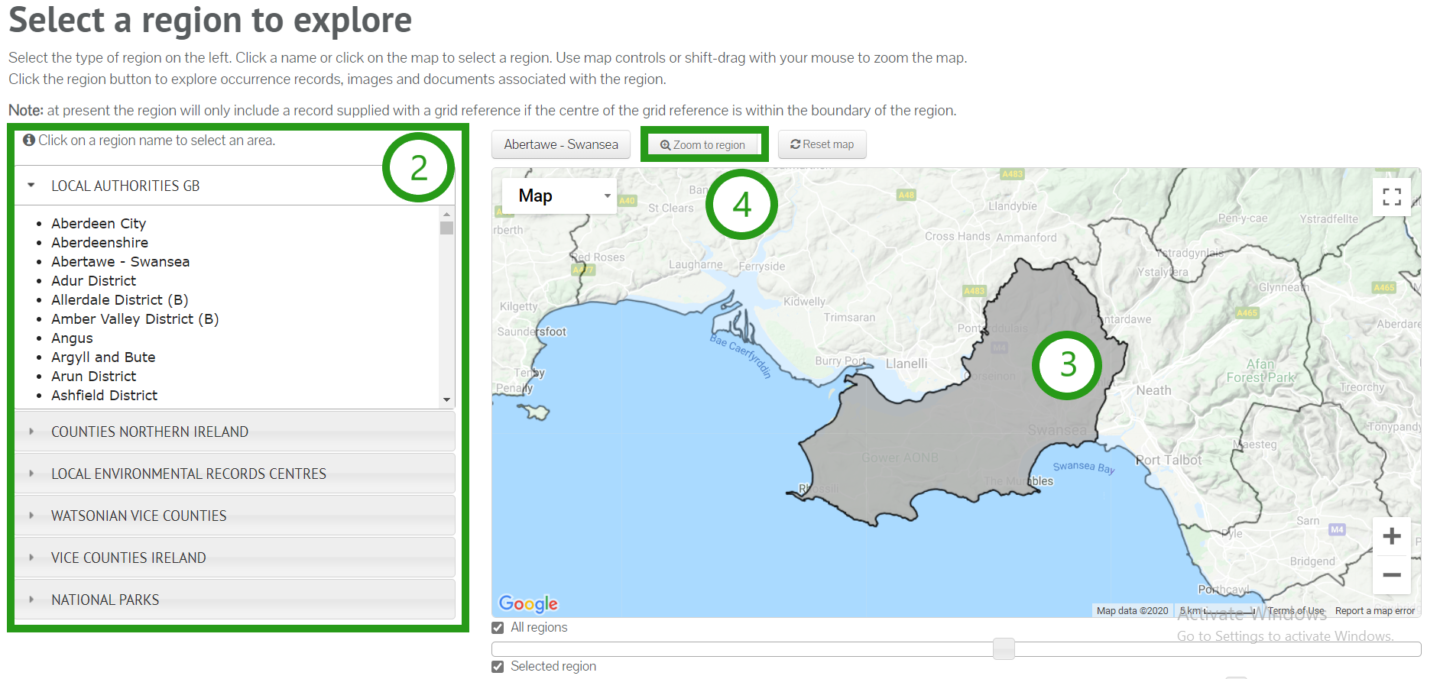This screenshot has width=1440, height=679.
Task: Open the Google logo on the map
Action: 528,604
